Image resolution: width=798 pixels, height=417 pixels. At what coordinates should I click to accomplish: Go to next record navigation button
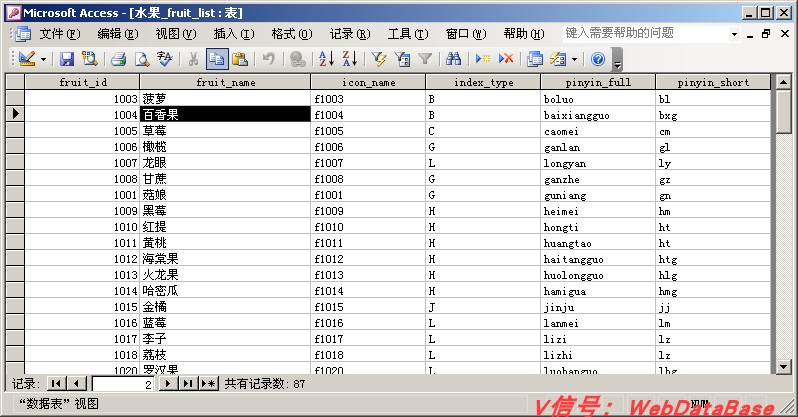pyautogui.click(x=168, y=383)
